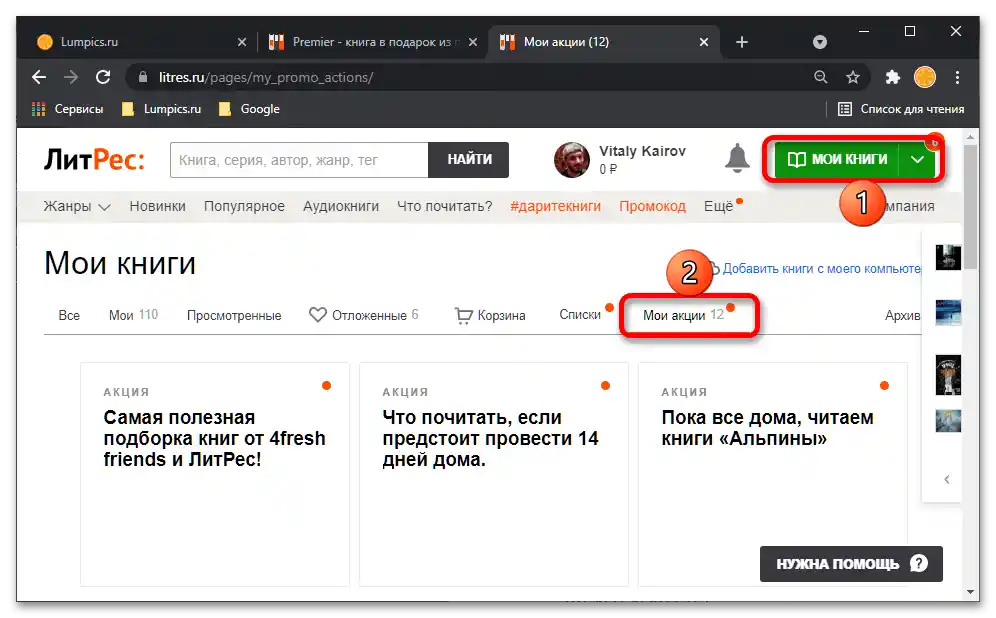Open the #даритекниги link
Viewport: 996px width, 618px height.
pyautogui.click(x=555, y=206)
